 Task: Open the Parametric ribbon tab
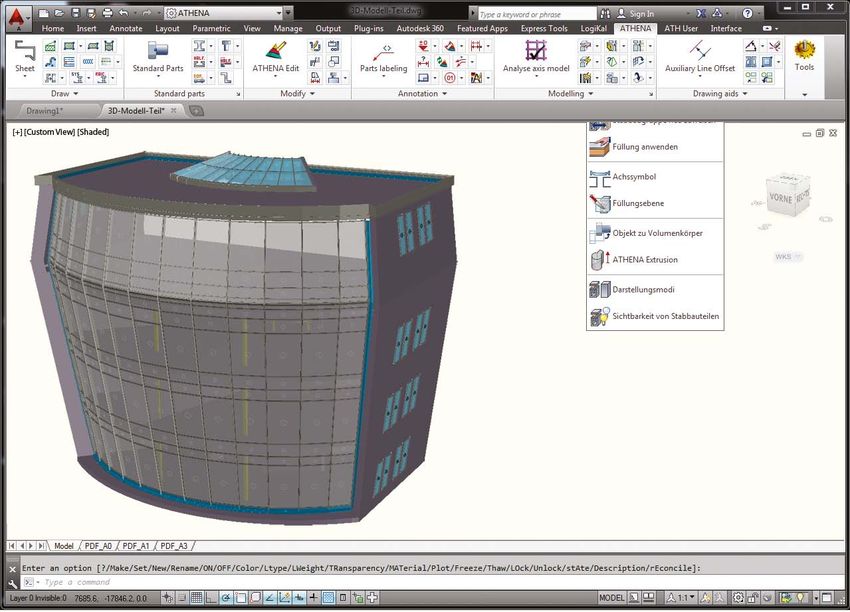[x=211, y=29]
